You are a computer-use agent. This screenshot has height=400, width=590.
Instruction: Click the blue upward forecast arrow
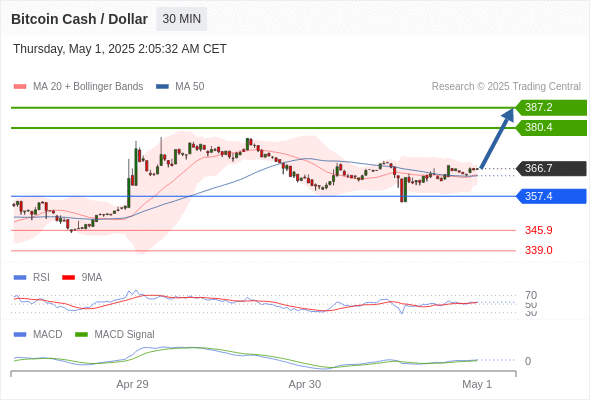[x=497, y=138]
